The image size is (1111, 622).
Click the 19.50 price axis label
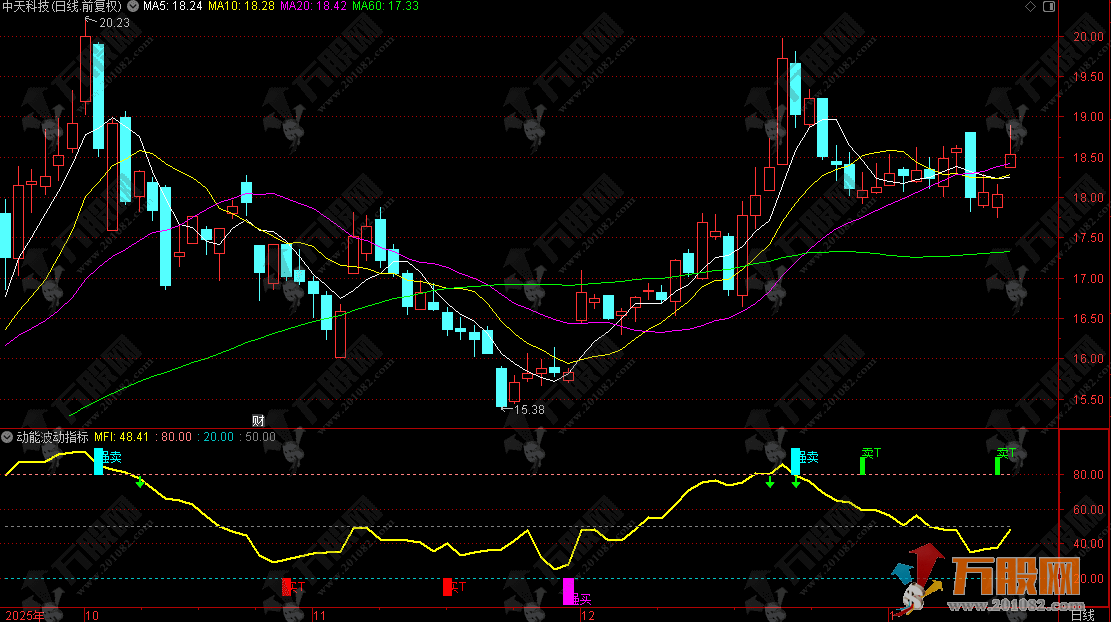click(x=1088, y=77)
